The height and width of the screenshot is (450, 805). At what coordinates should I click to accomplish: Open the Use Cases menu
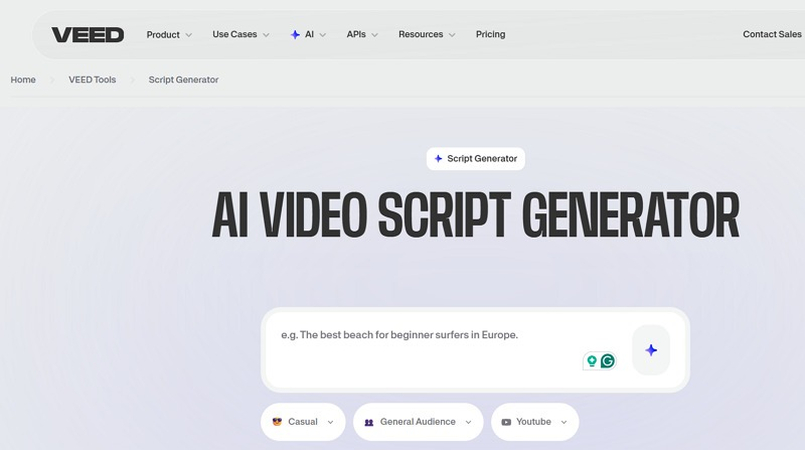pyautogui.click(x=241, y=35)
